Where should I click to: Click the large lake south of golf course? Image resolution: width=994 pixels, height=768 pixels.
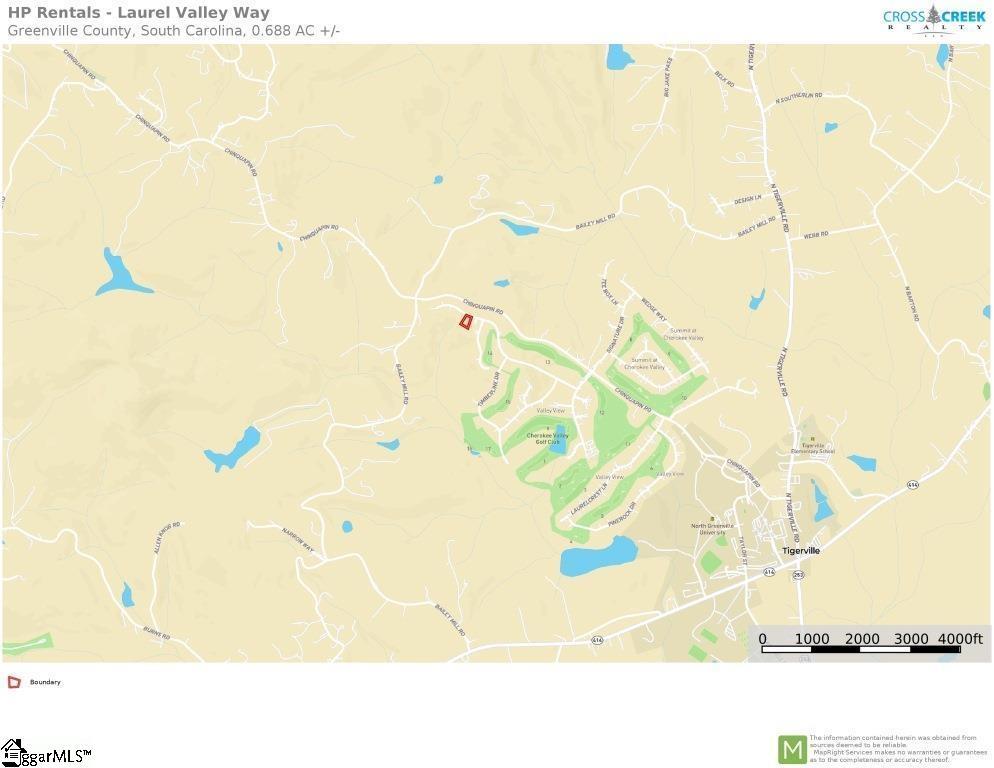[x=598, y=556]
